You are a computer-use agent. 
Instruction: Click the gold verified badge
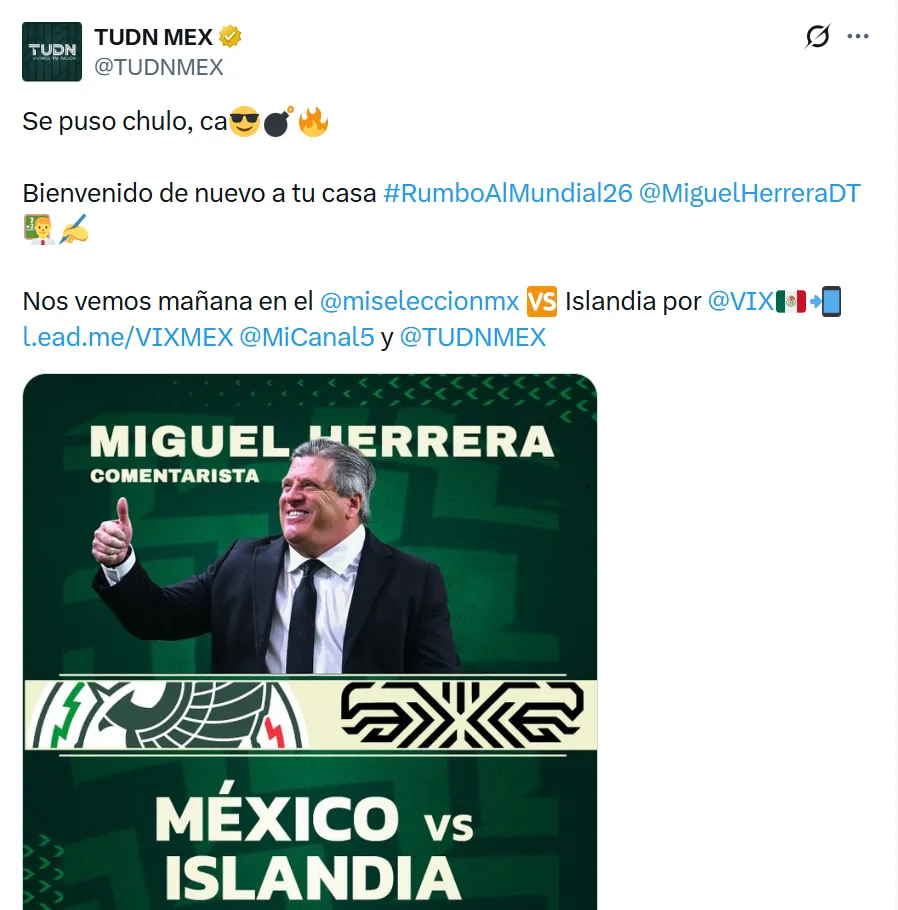click(230, 37)
